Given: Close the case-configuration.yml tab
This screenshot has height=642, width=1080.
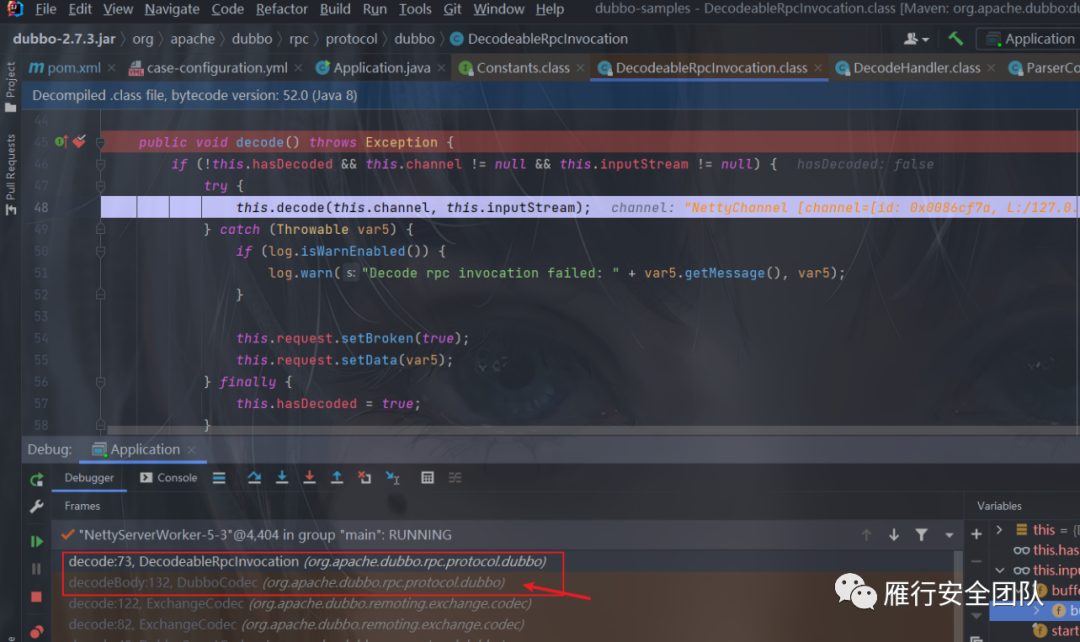Looking at the screenshot, I should tap(298, 68).
